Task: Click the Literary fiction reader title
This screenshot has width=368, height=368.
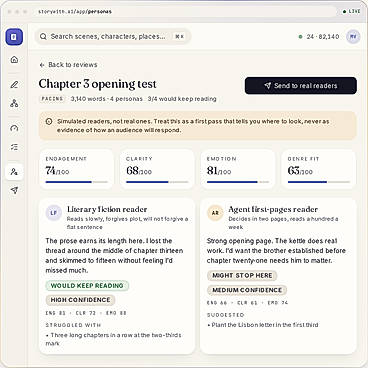Action: pyautogui.click(x=107, y=209)
